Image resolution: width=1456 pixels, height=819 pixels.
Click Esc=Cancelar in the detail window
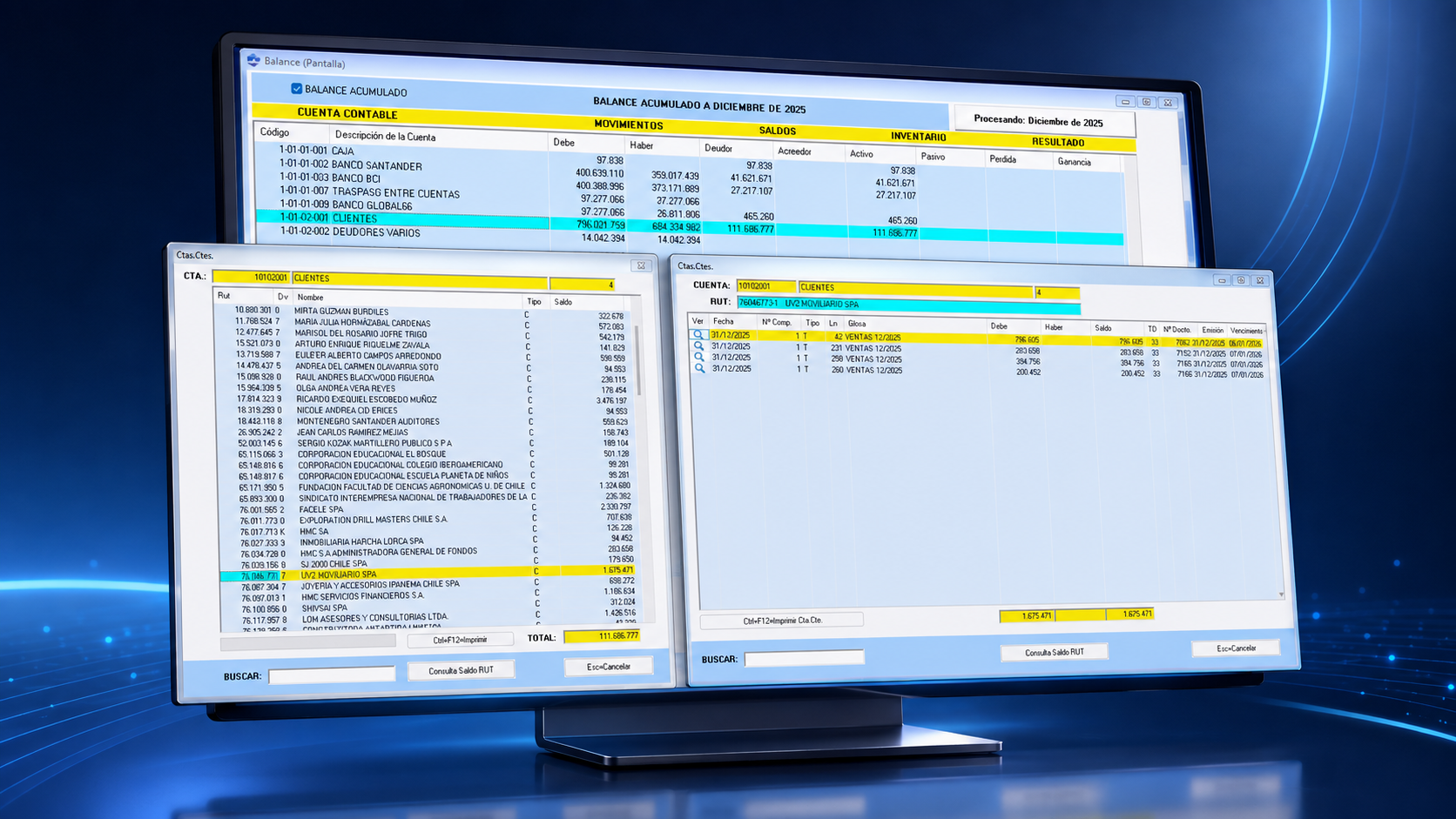[1237, 648]
